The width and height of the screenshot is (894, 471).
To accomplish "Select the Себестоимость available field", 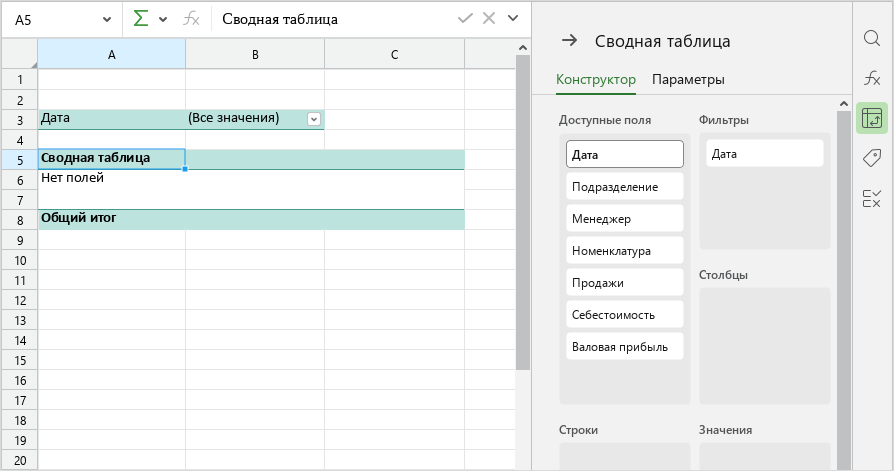I will coord(625,314).
